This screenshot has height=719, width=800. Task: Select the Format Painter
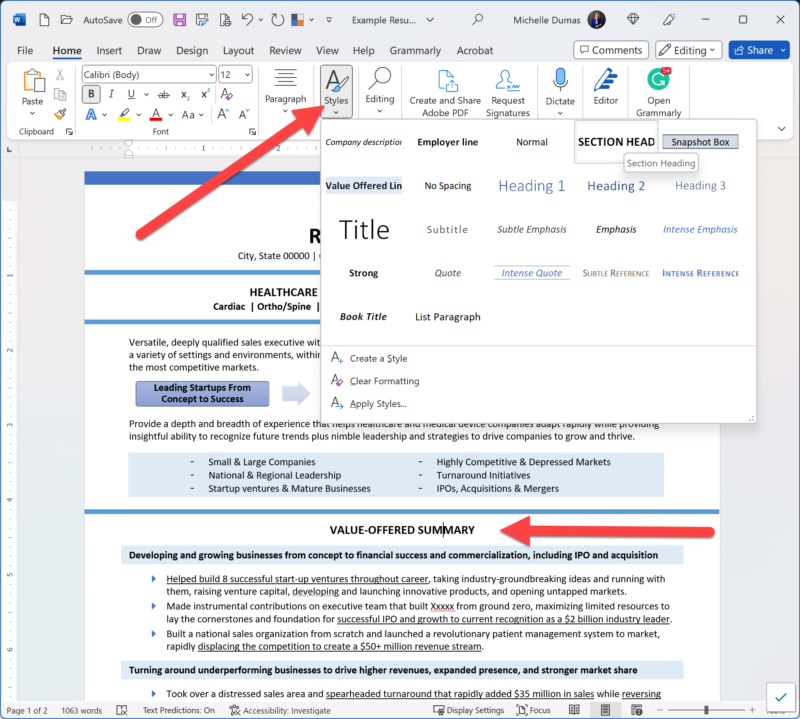point(60,113)
